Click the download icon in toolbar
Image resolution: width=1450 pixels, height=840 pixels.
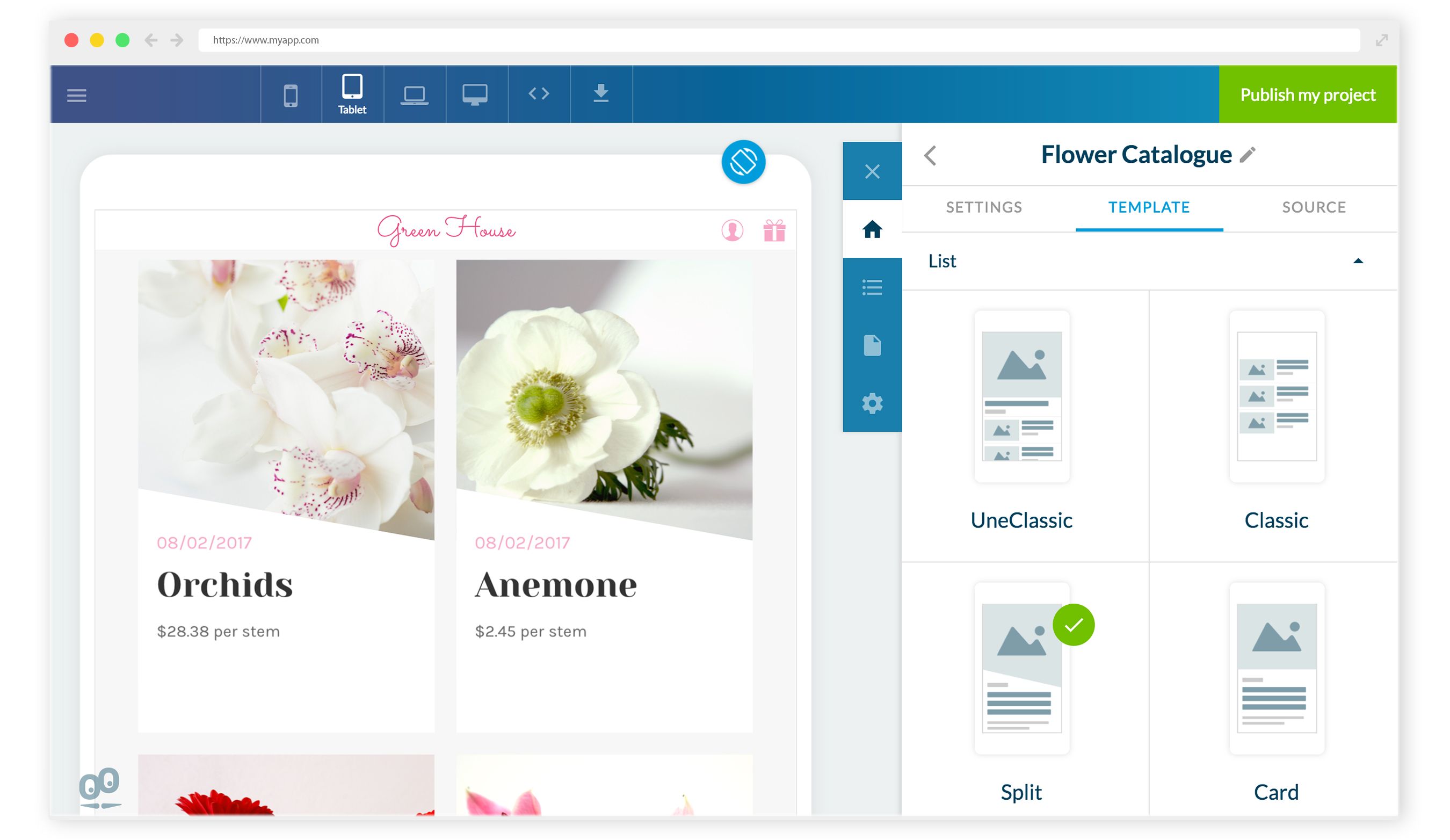point(601,93)
